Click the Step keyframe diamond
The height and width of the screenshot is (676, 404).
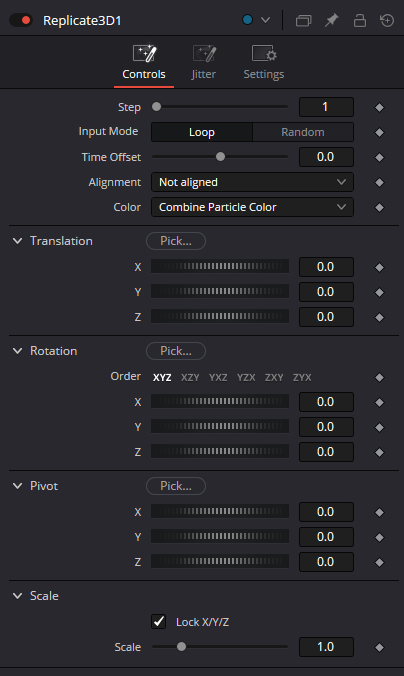[x=379, y=107]
